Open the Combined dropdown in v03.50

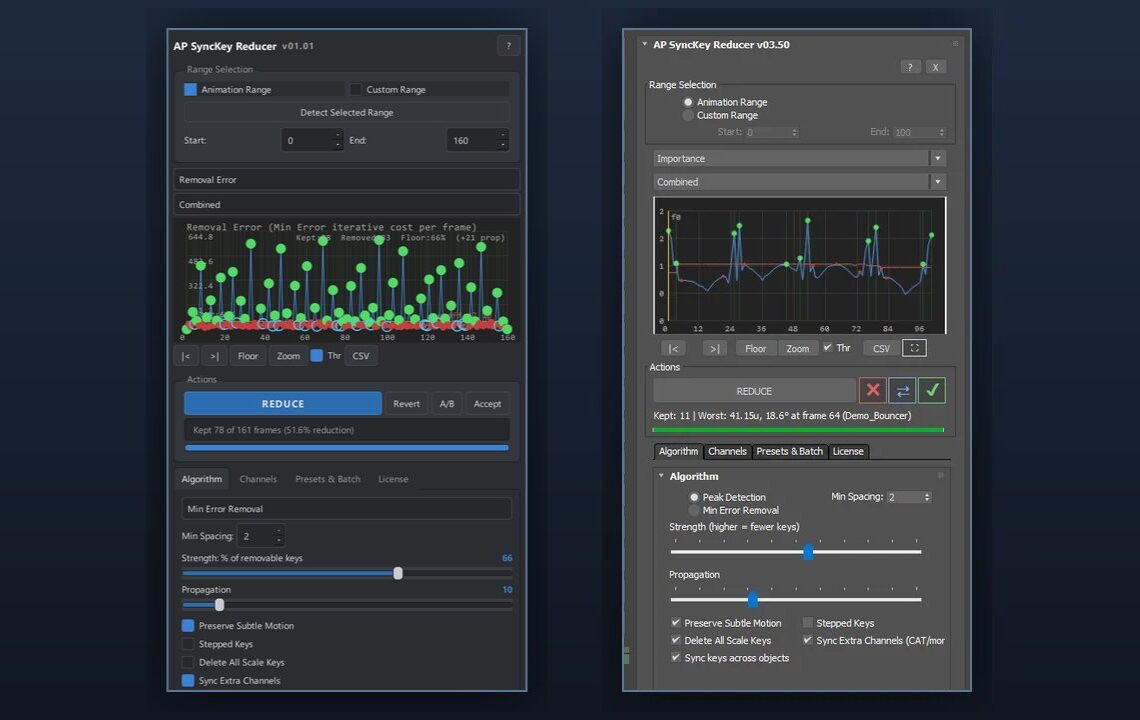798,182
